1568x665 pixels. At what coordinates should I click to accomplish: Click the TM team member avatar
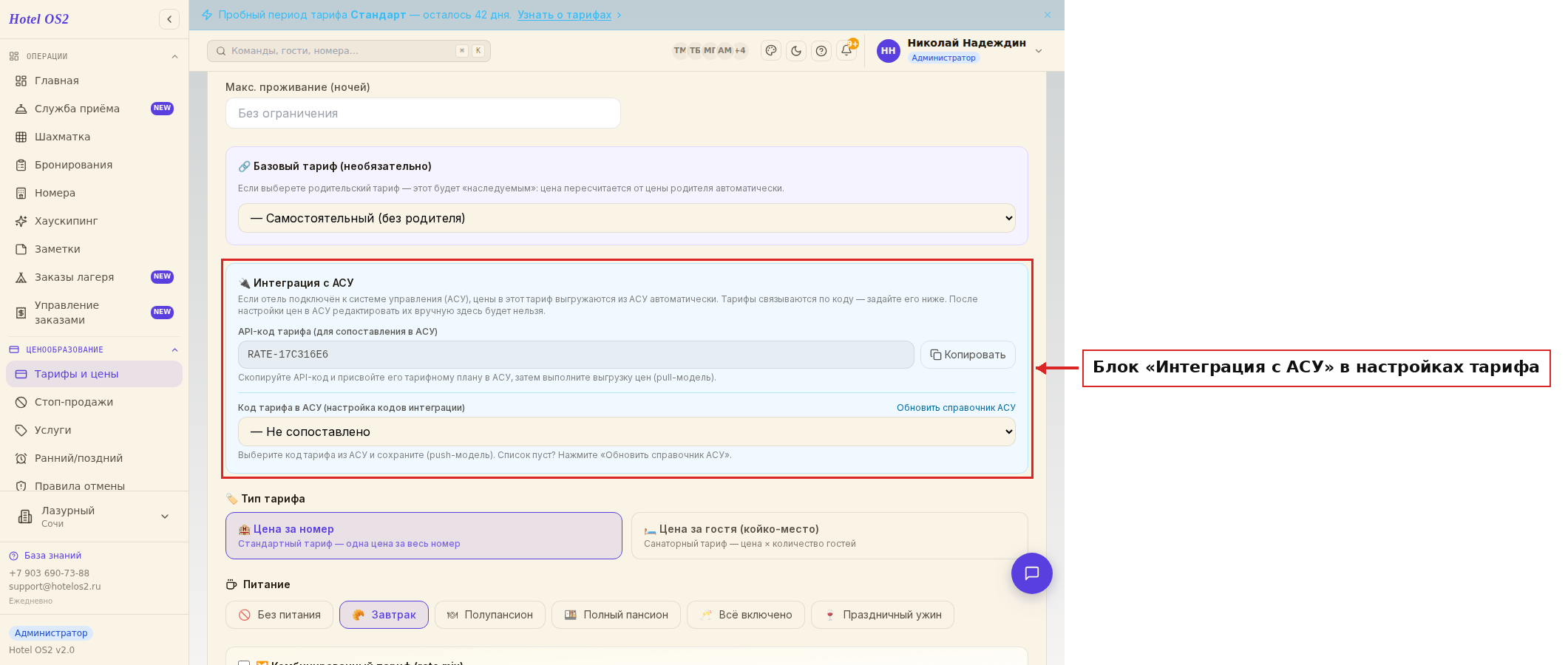click(x=679, y=50)
